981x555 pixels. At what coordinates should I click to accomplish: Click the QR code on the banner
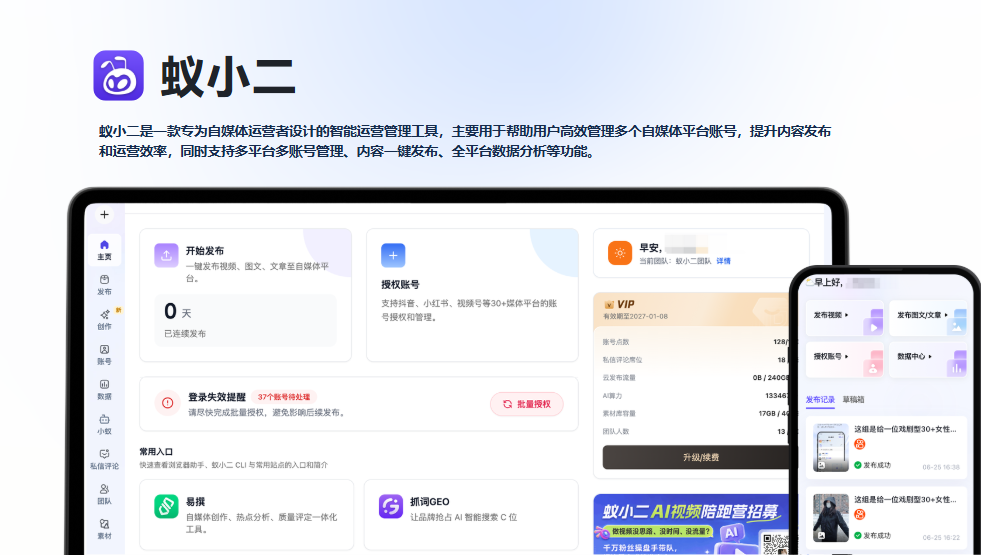point(776,544)
